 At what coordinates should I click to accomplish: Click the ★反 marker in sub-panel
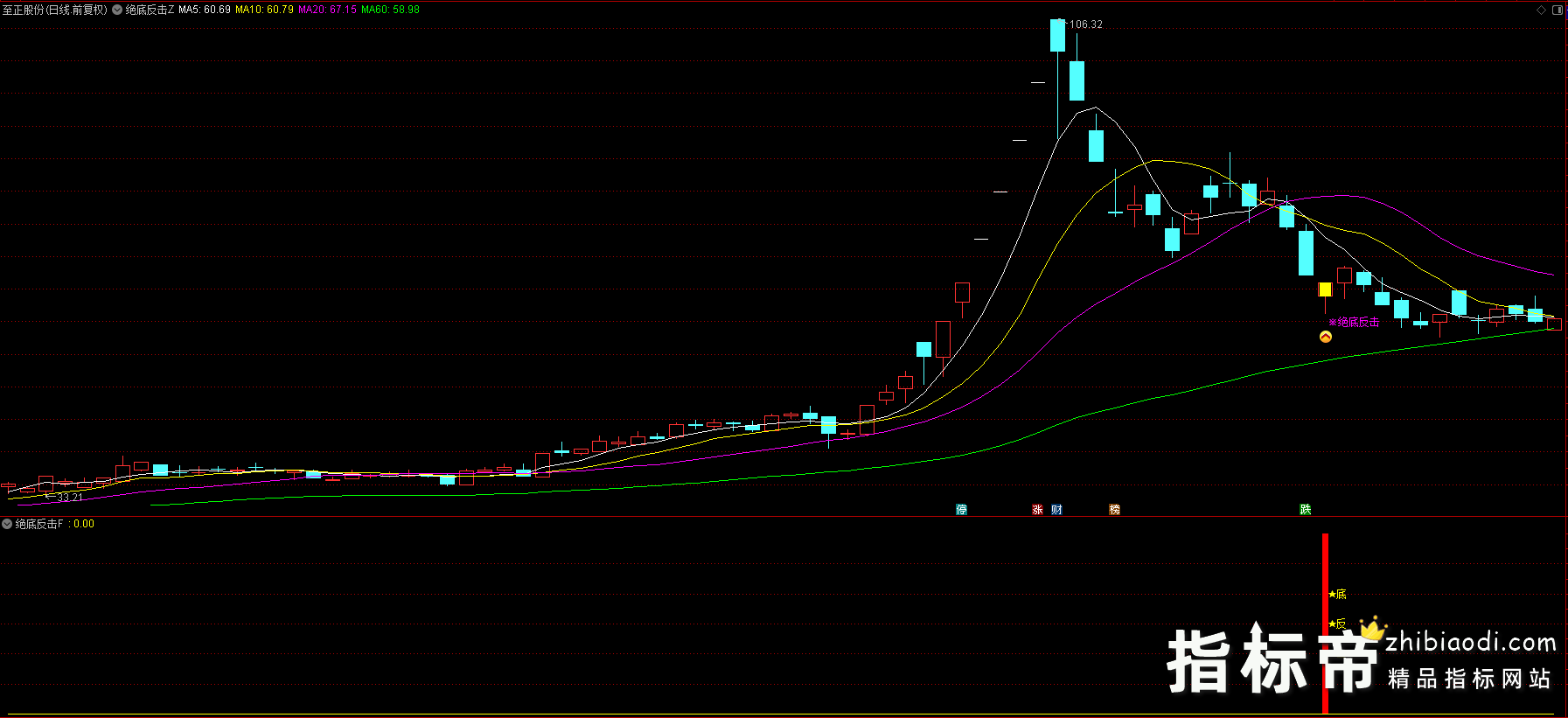click(1337, 624)
